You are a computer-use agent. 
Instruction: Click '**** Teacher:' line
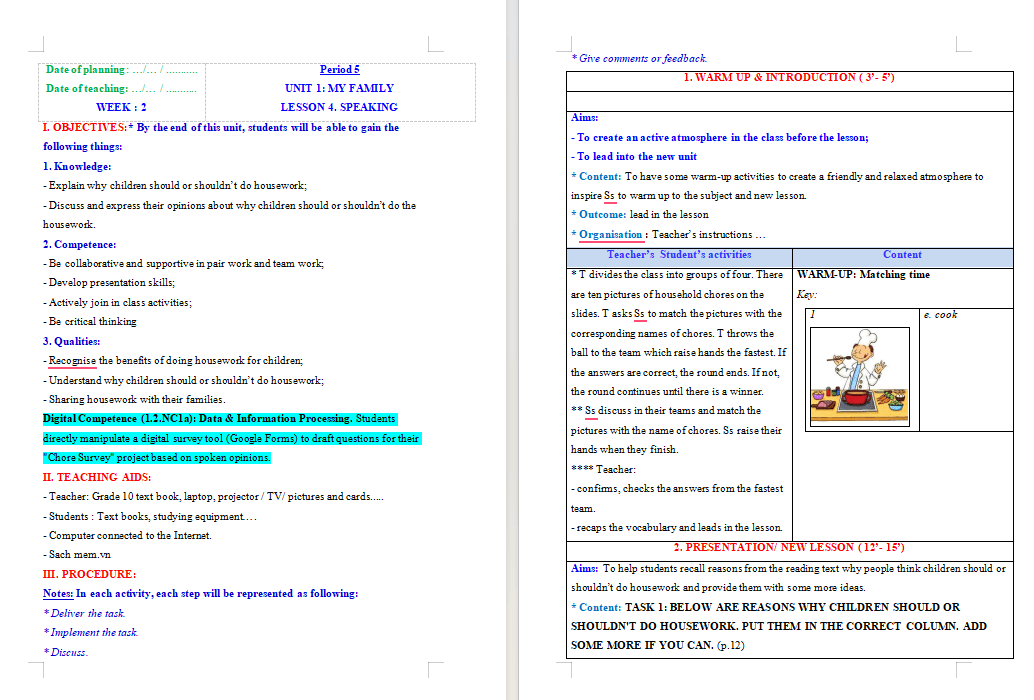[x=603, y=469]
